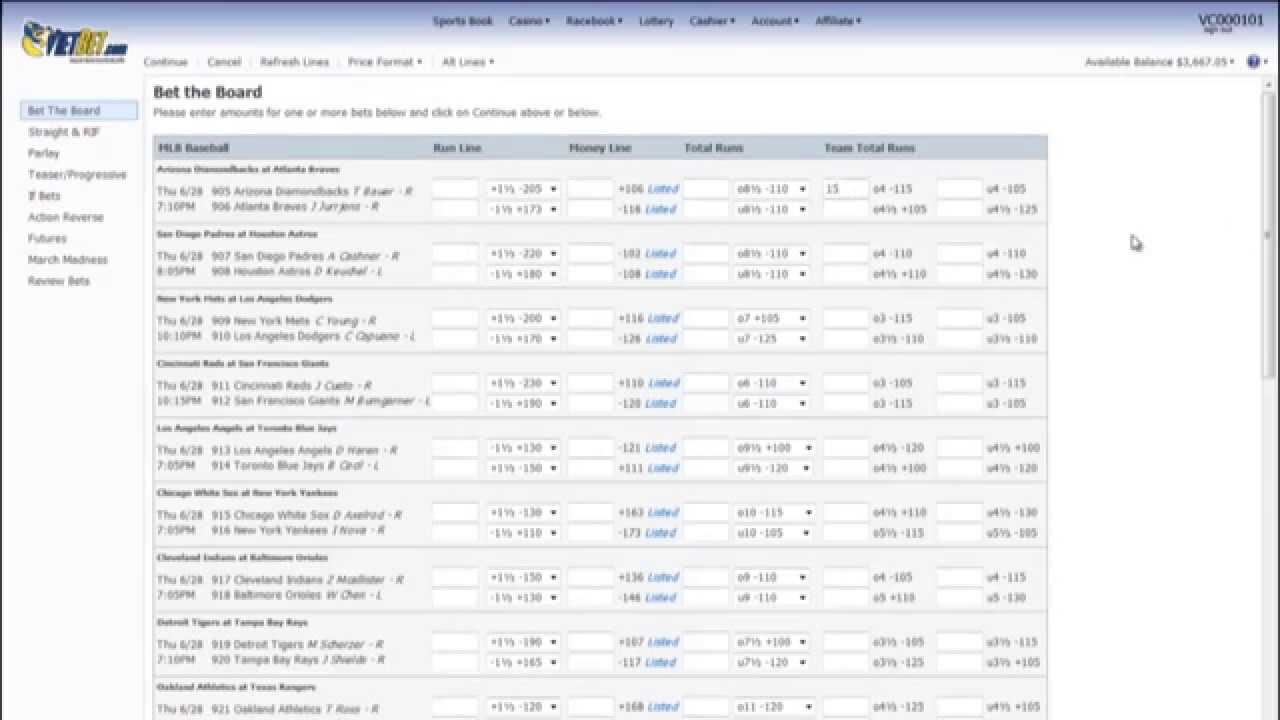
Task: Click Toronto Blue Jays run line amount field
Action: tap(455, 468)
